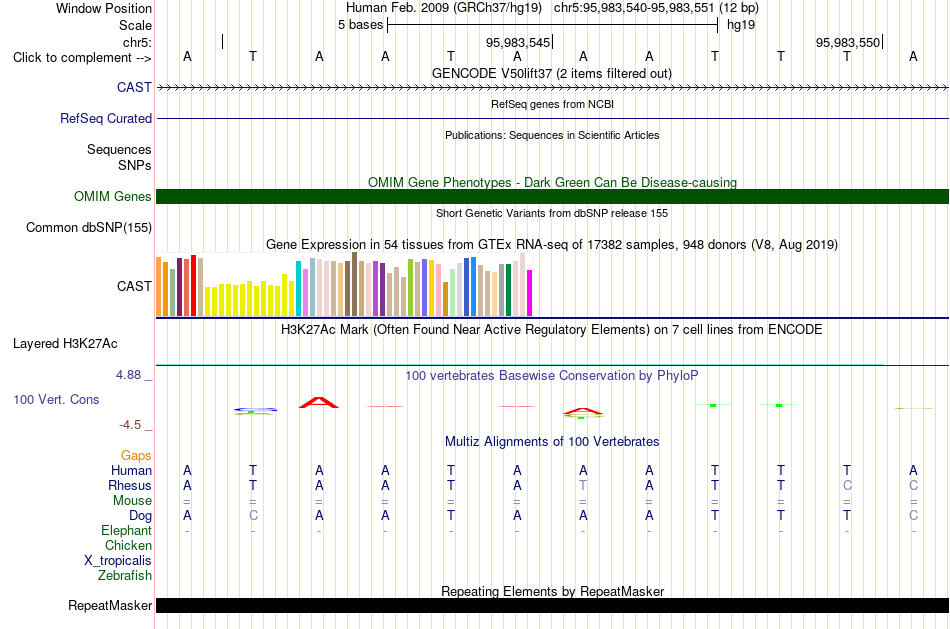The image size is (950, 629).
Task: Open the Layered H3K27Ac track label
Action: (65, 344)
